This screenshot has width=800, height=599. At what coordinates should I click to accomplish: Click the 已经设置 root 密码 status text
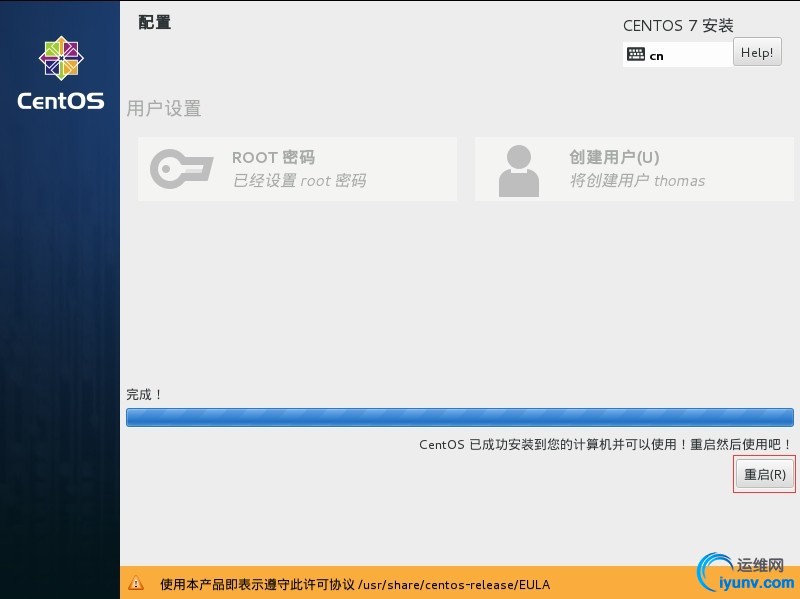click(299, 181)
